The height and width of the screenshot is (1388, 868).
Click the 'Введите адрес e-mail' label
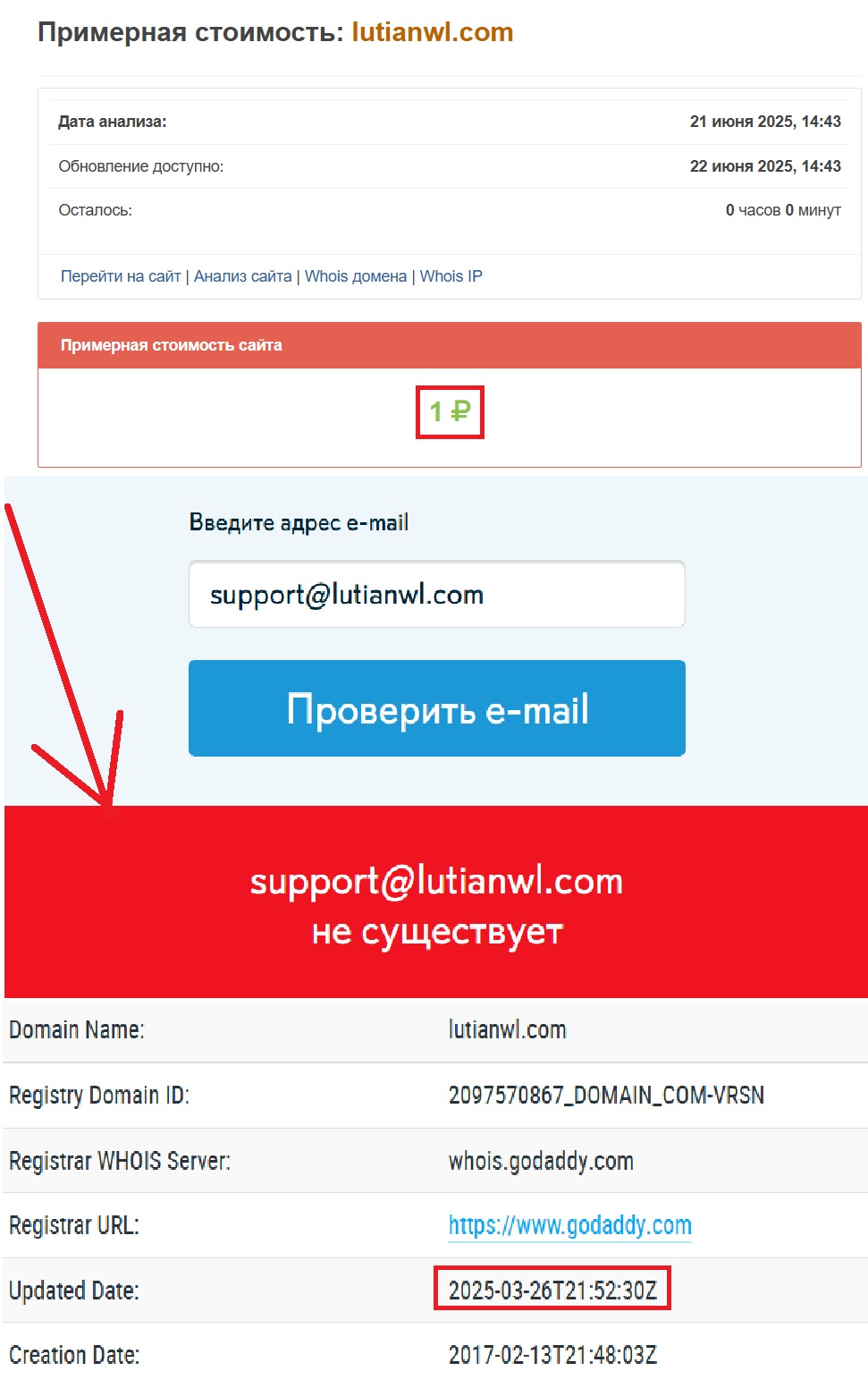tap(299, 522)
